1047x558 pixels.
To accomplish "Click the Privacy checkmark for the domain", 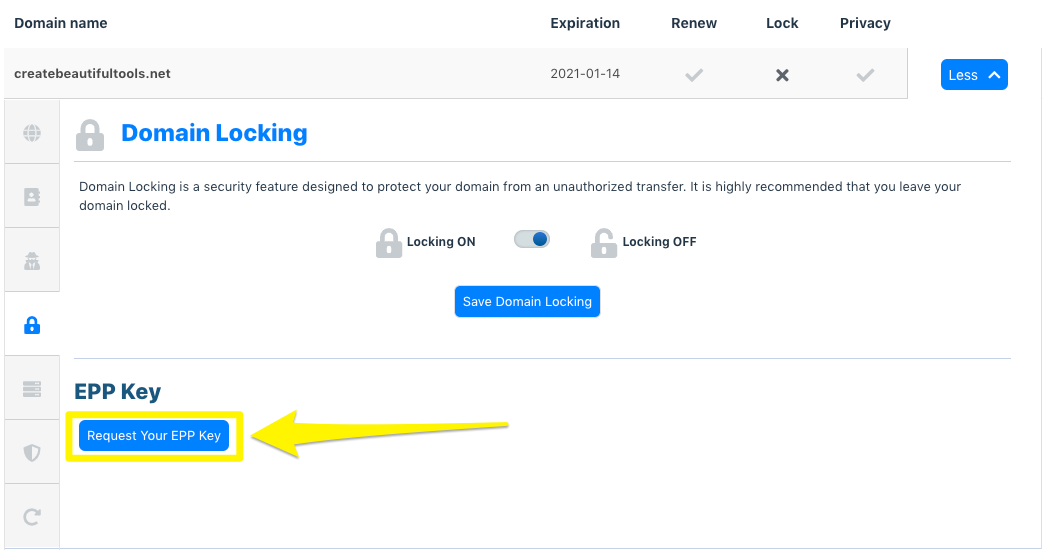I will pos(866,75).
